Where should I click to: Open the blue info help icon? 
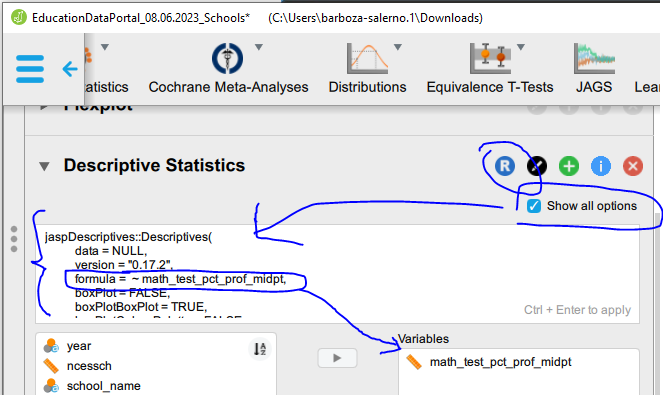601,166
